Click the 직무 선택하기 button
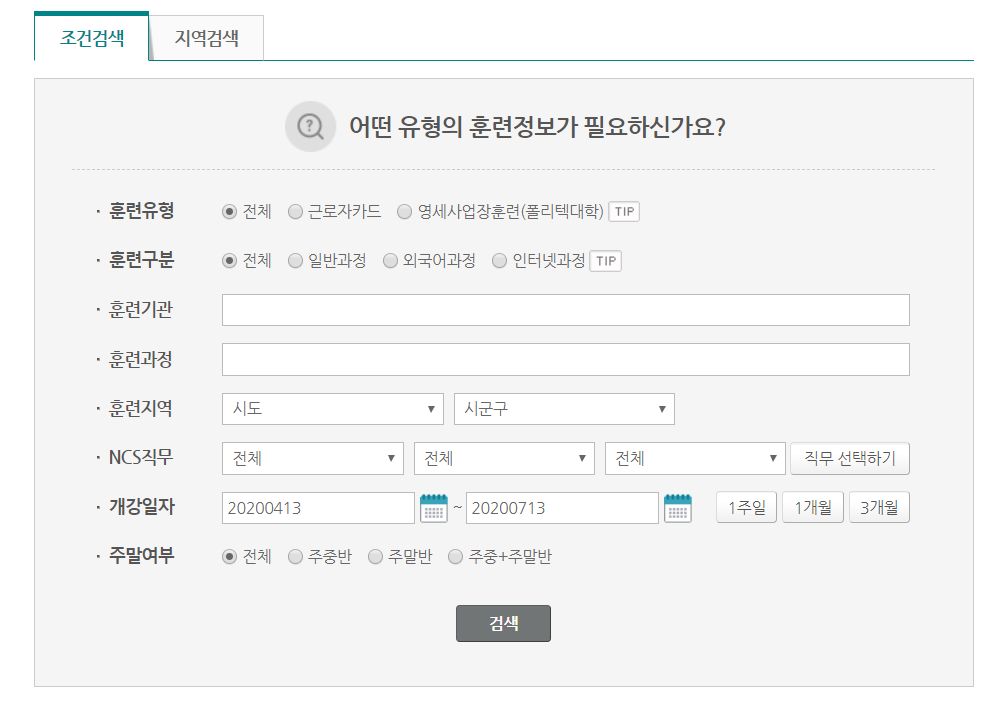 point(850,458)
